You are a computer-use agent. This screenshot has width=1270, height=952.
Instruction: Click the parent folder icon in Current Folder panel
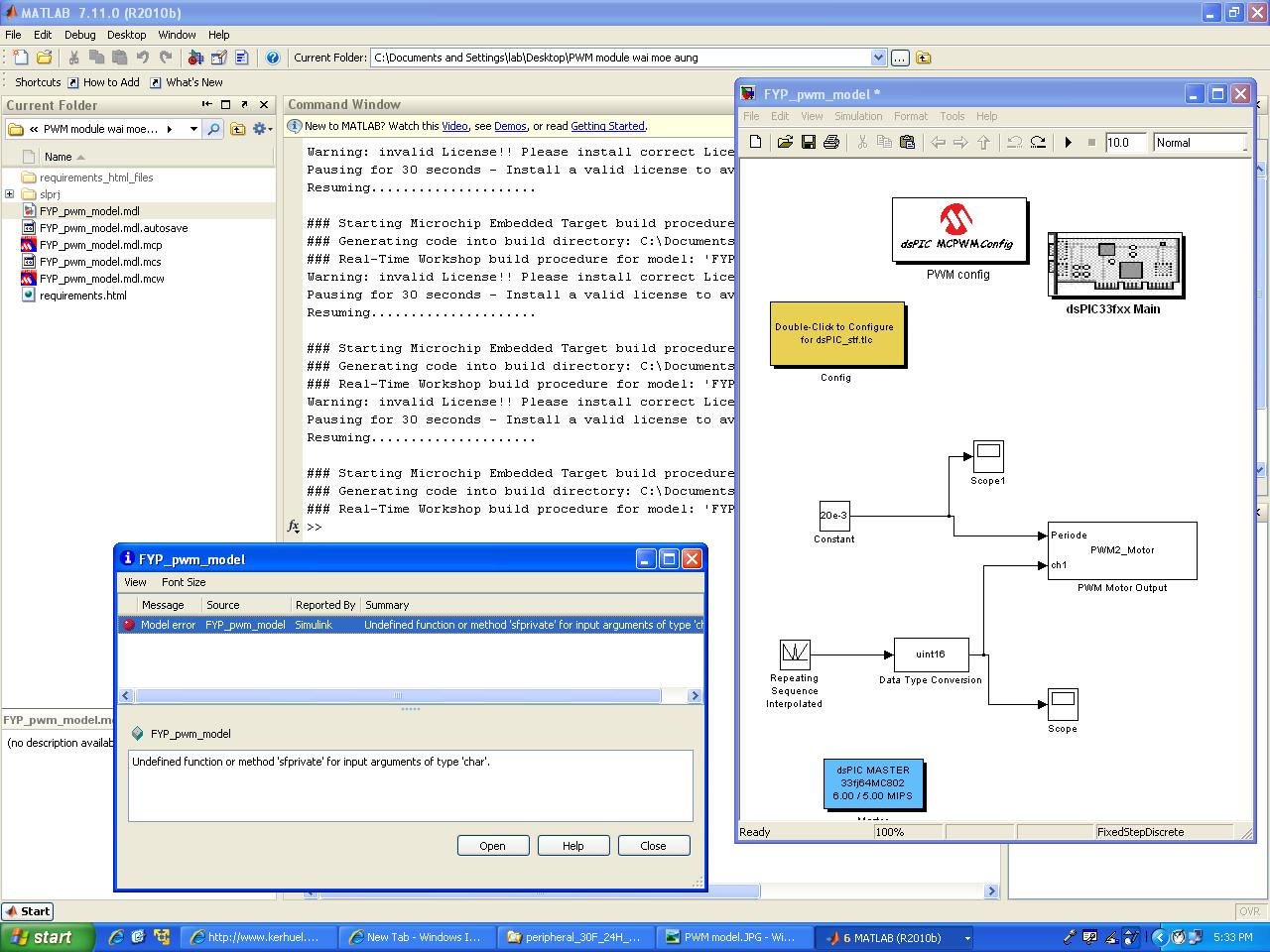[x=238, y=129]
